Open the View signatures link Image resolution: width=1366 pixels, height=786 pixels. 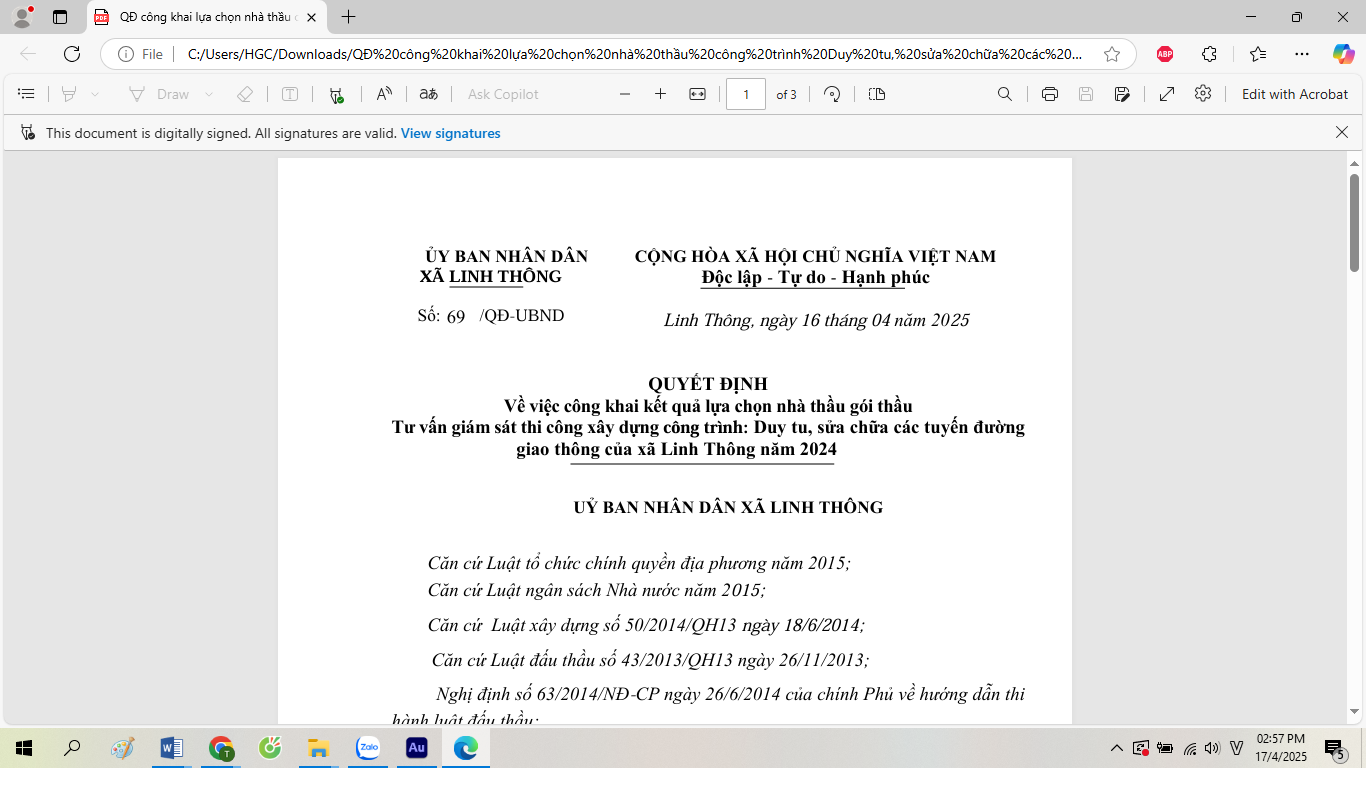[451, 133]
